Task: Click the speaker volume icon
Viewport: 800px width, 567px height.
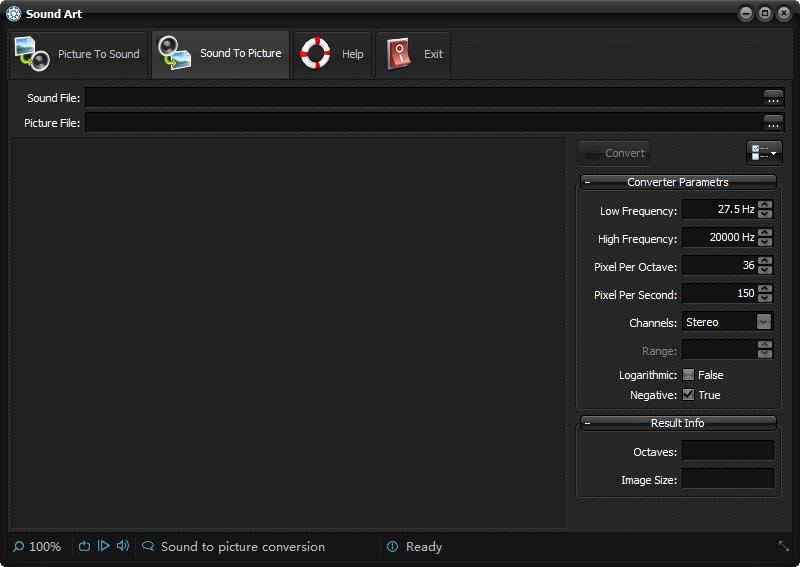Action: pyautogui.click(x=123, y=546)
